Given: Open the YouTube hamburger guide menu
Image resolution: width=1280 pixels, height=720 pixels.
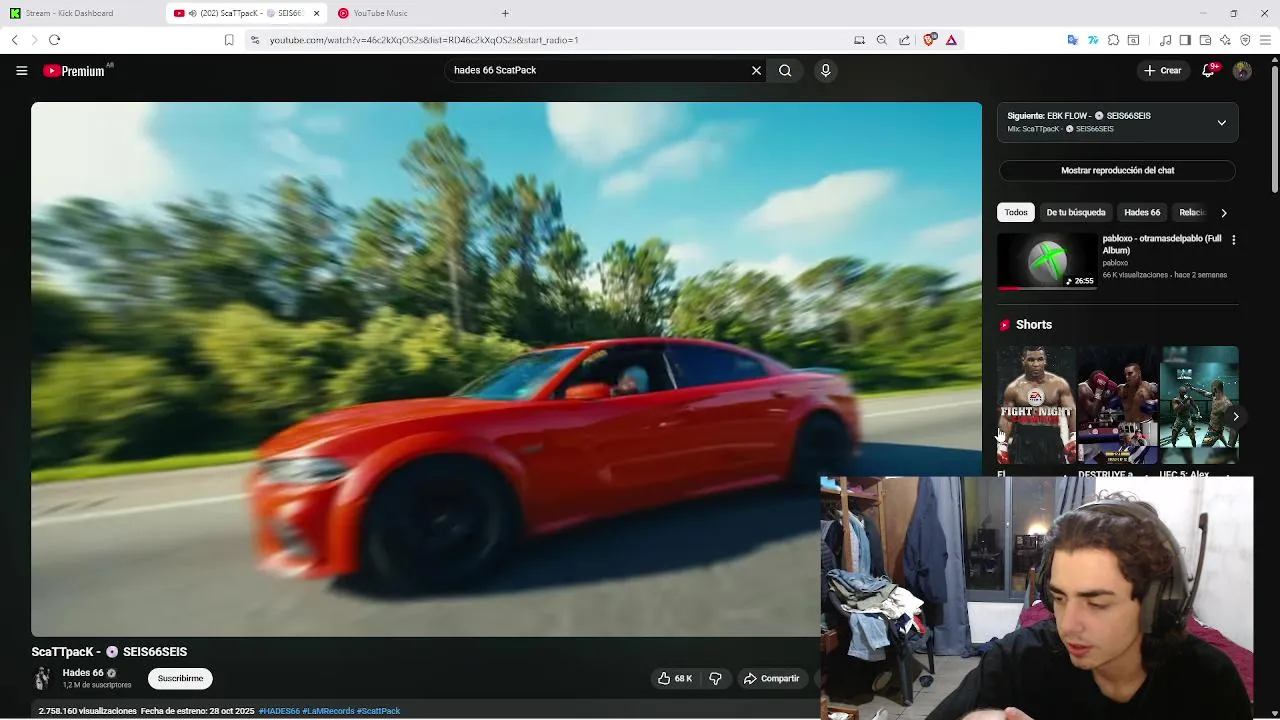Looking at the screenshot, I should (x=21, y=70).
